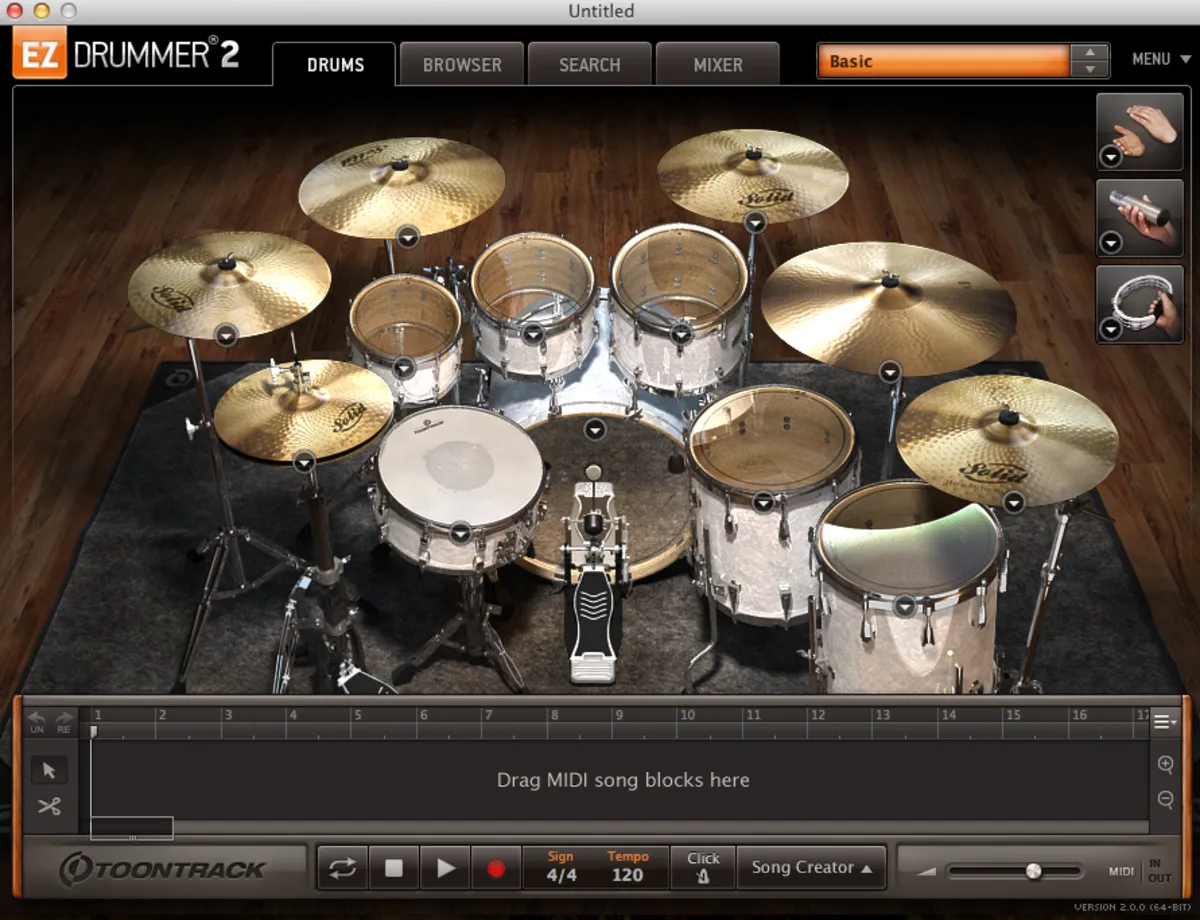Open the kick drum options arrow
Viewport: 1200px width, 920px height.
click(595, 429)
